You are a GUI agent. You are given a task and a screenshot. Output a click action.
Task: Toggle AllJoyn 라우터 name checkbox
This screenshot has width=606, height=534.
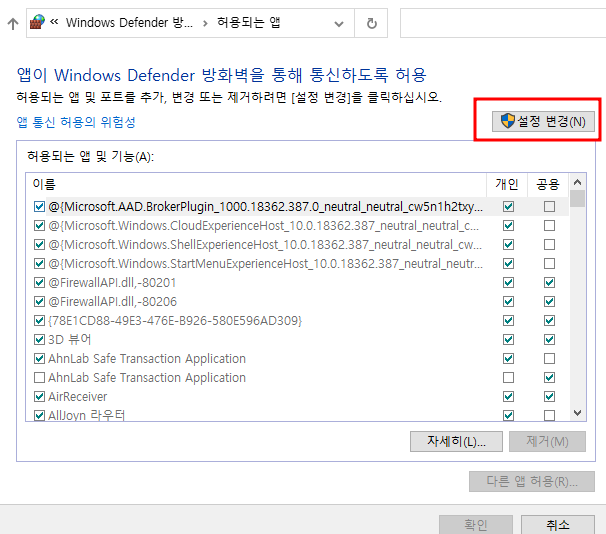[39, 415]
